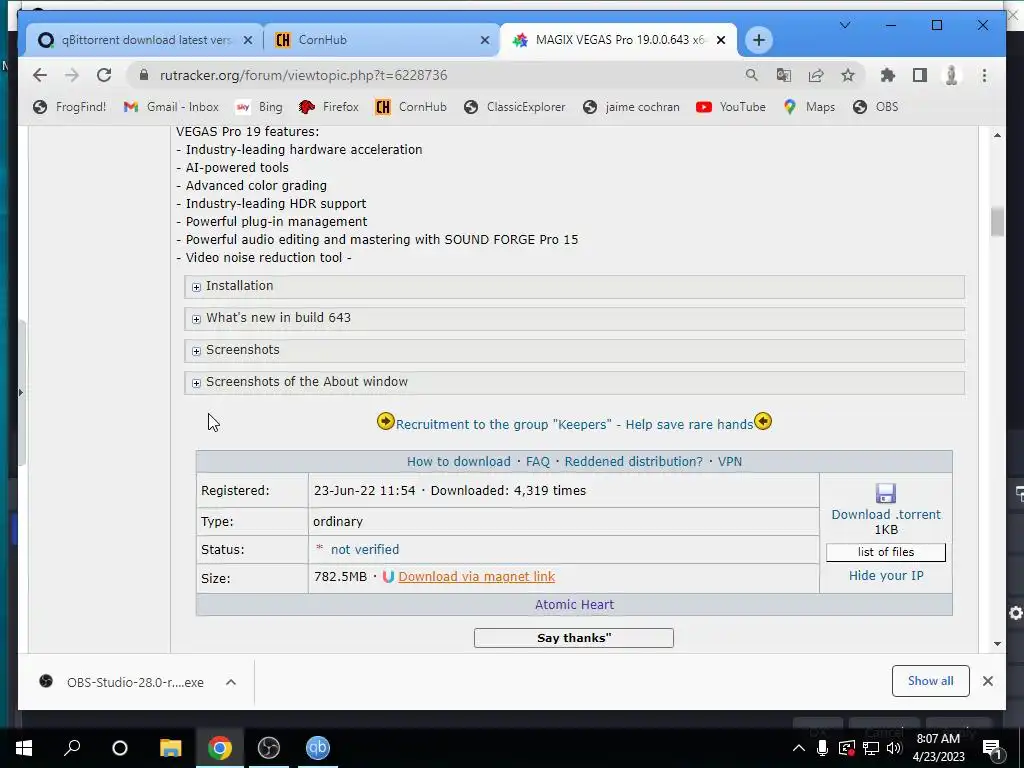1024x768 pixels.
Task: Click the Download .torrent link
Action: pos(886,515)
